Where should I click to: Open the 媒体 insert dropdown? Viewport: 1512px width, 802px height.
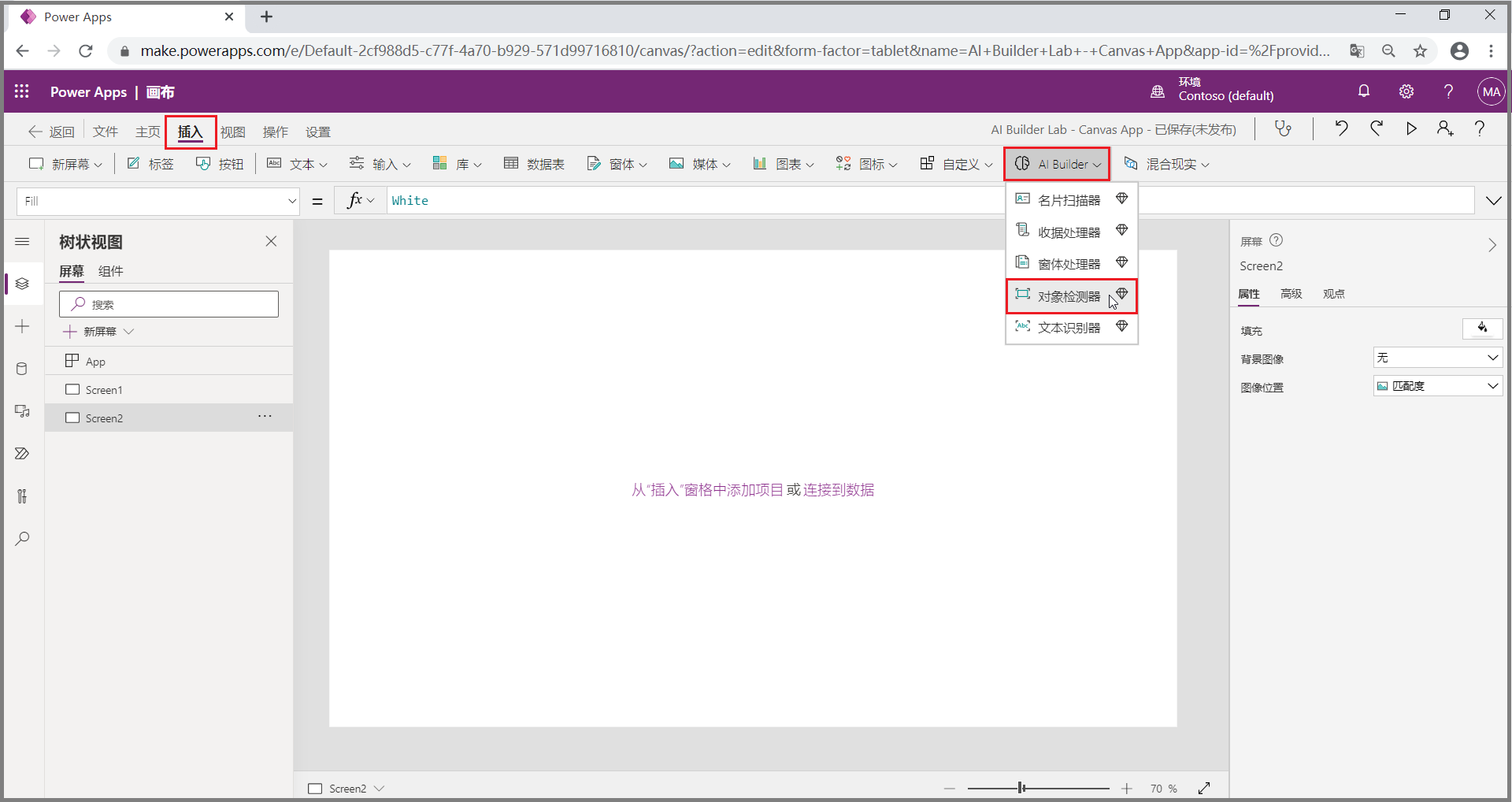pos(700,164)
